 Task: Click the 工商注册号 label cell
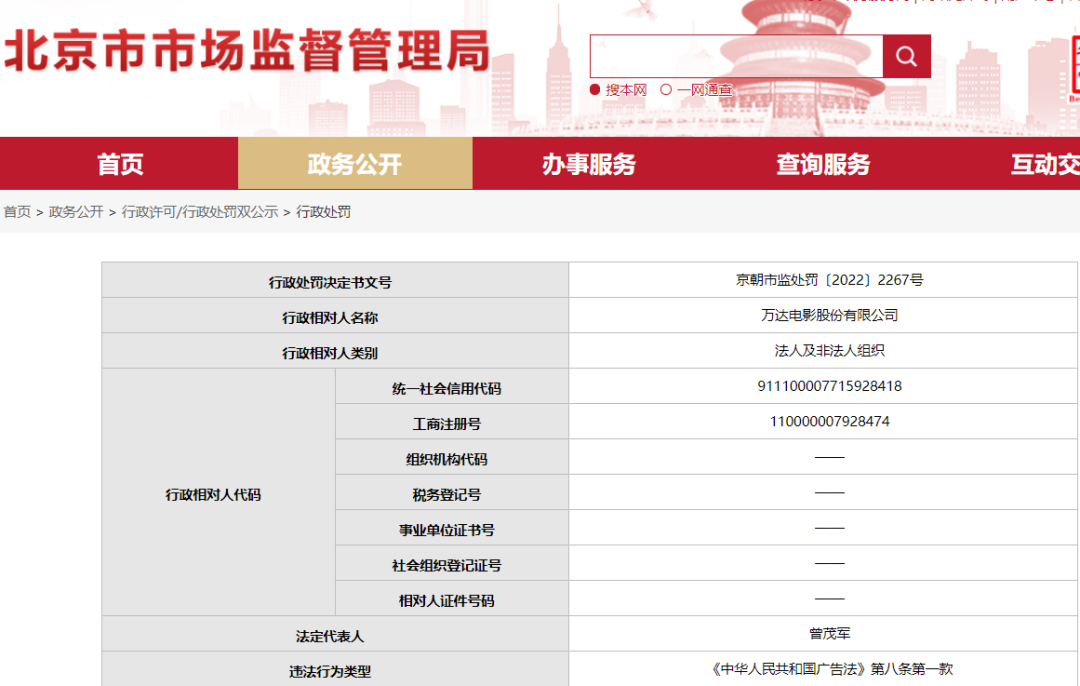point(452,422)
